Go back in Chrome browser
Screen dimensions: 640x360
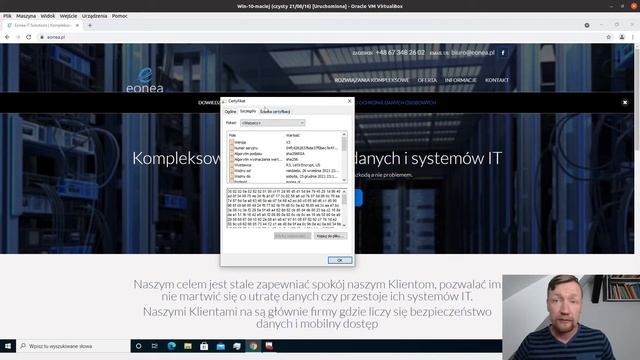(x=7, y=37)
